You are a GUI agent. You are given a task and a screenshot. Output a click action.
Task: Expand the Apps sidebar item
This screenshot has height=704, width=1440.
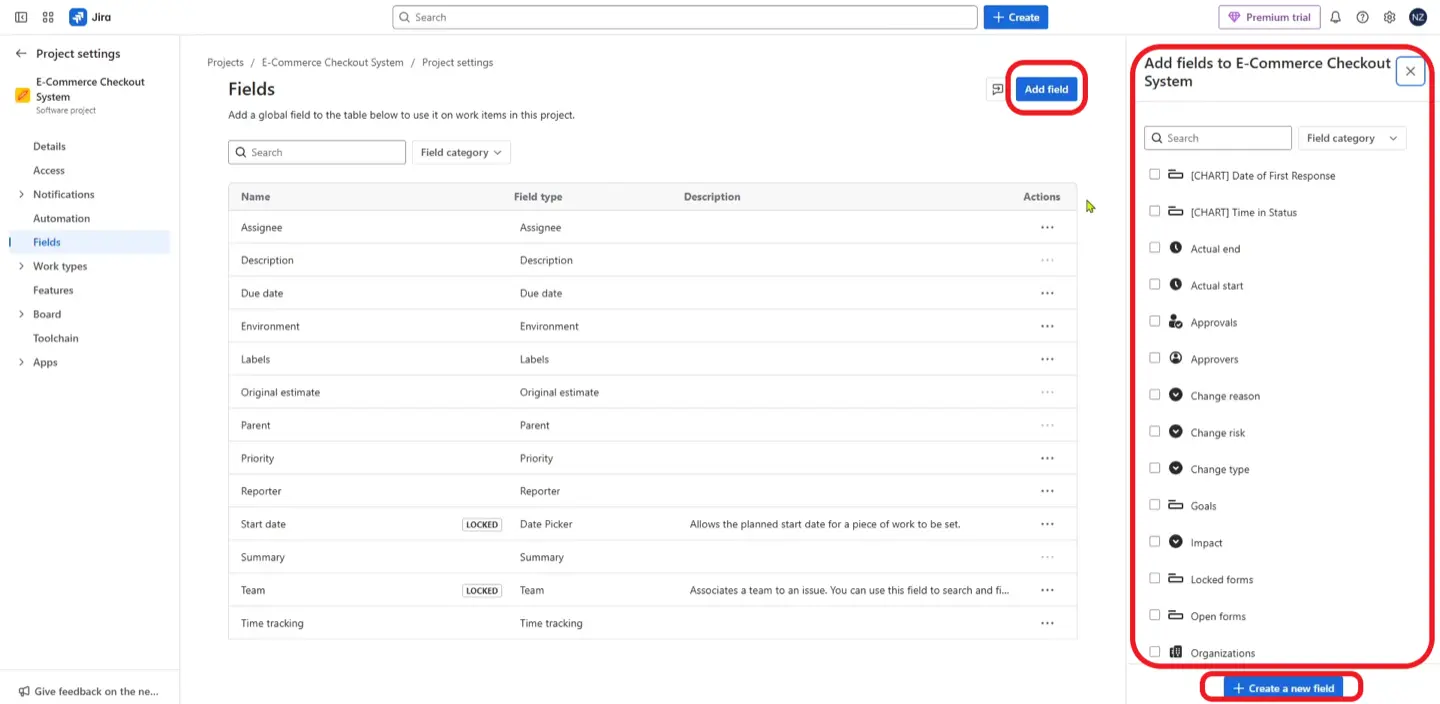pos(21,362)
